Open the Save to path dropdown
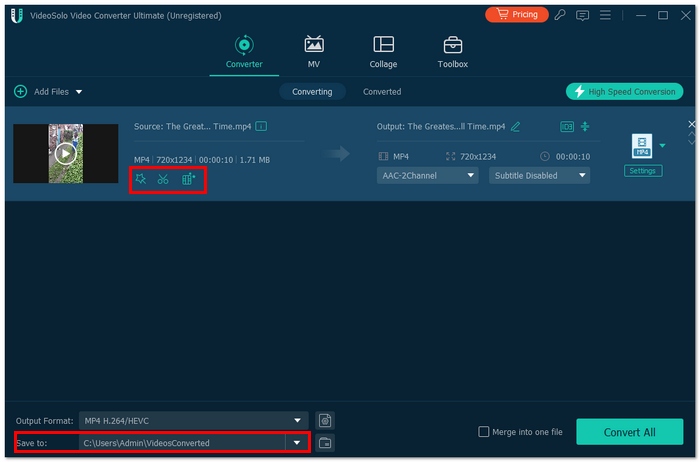The width and height of the screenshot is (700, 462). [297, 442]
